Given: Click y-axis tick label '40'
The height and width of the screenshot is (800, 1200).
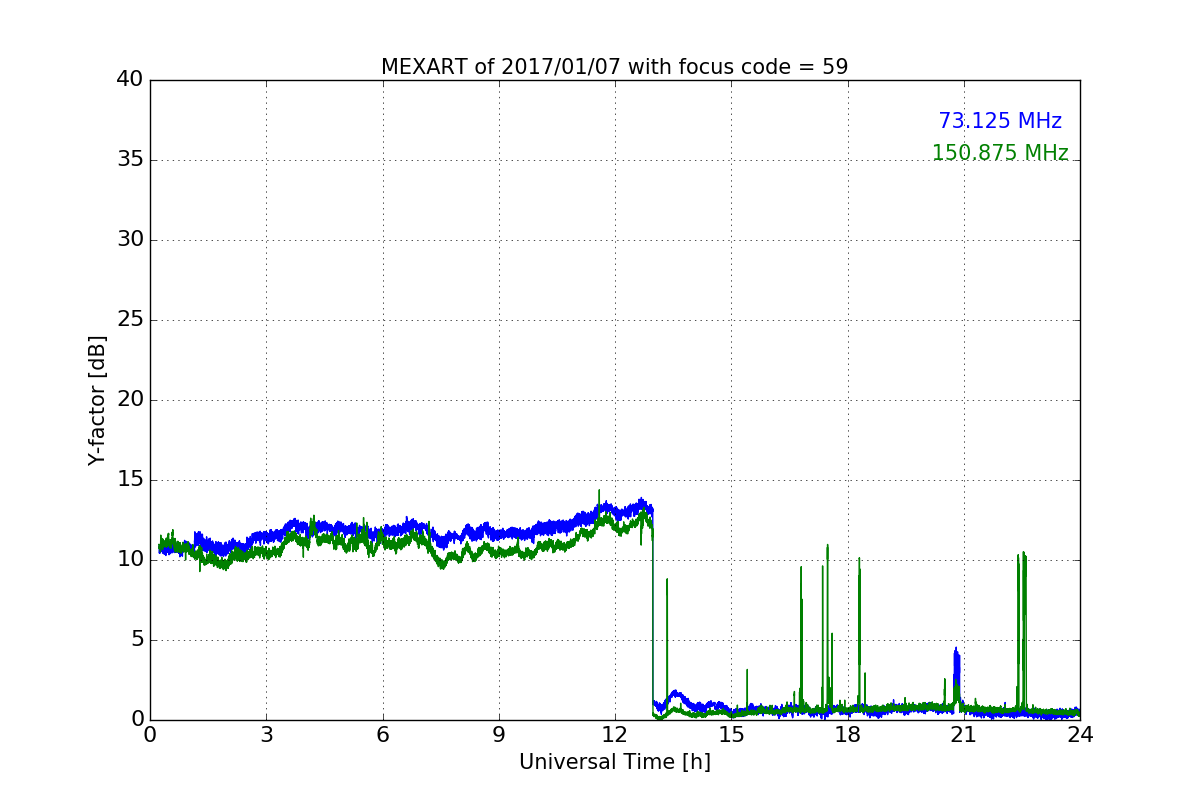Looking at the screenshot, I should [130, 80].
